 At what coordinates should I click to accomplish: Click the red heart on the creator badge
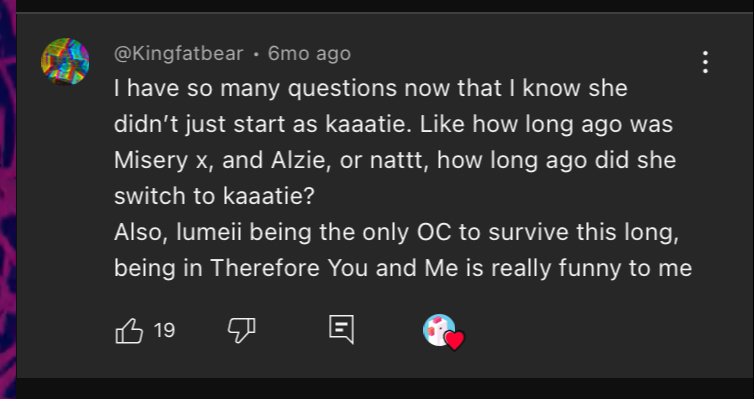[x=454, y=340]
